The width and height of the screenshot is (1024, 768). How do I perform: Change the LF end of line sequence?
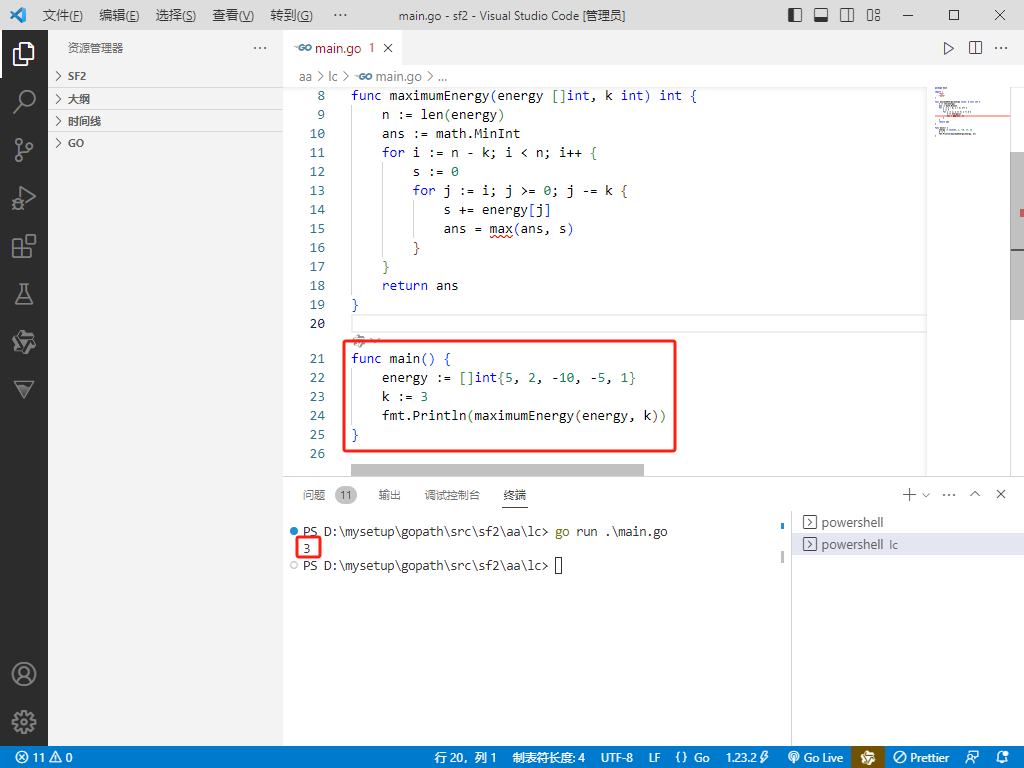pos(654,758)
